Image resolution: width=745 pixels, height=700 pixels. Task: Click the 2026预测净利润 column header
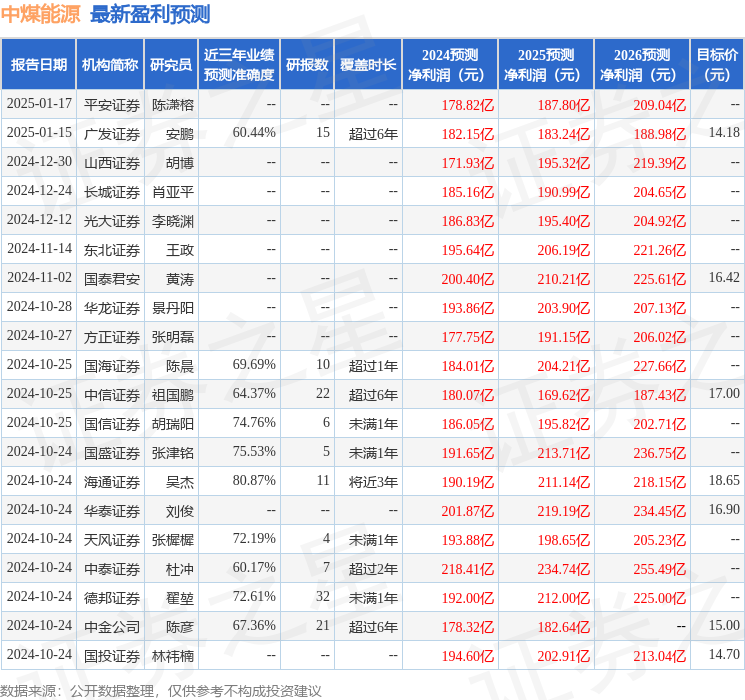click(x=641, y=65)
